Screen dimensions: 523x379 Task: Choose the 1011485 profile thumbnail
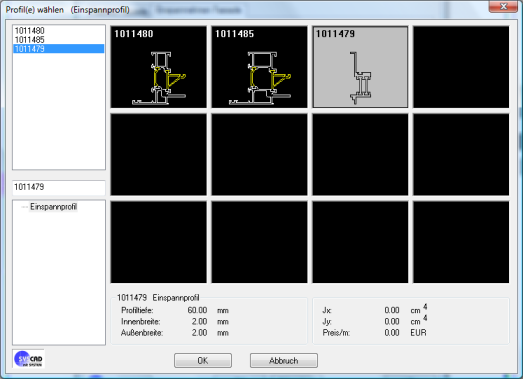[259, 67]
